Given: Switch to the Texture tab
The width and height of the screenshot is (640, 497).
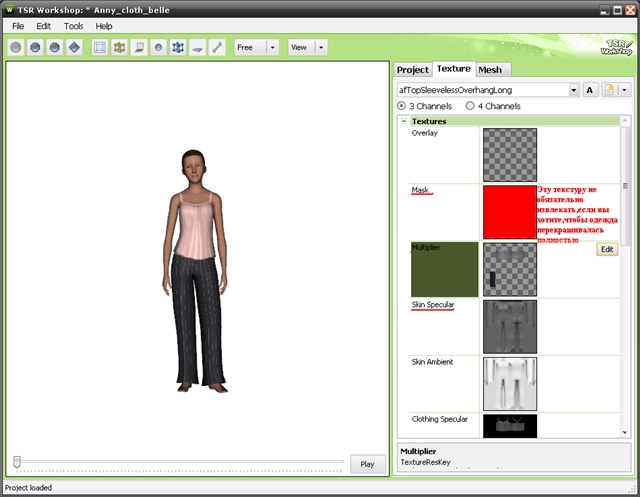Looking at the screenshot, I should [x=453, y=69].
